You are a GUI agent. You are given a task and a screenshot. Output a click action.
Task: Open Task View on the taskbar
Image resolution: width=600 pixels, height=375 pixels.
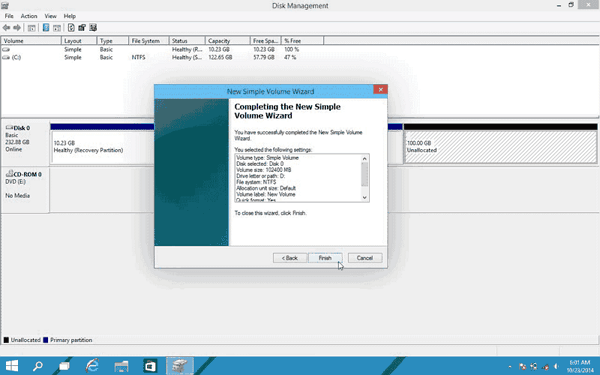click(64, 367)
